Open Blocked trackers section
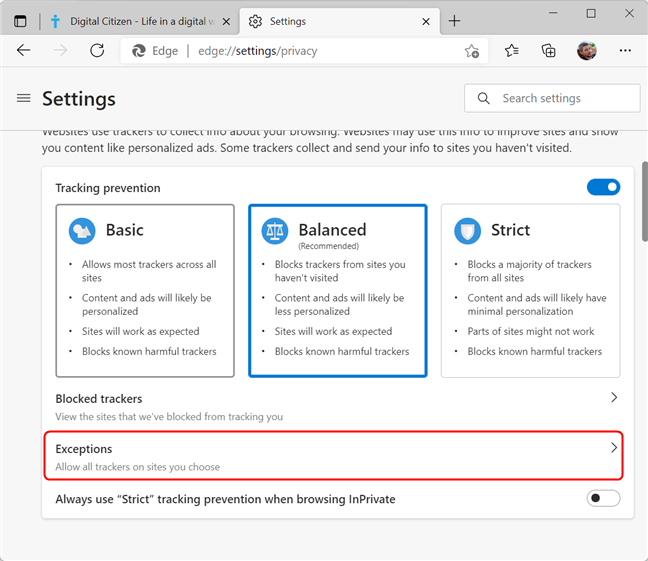This screenshot has height=561, width=648. coord(338,407)
